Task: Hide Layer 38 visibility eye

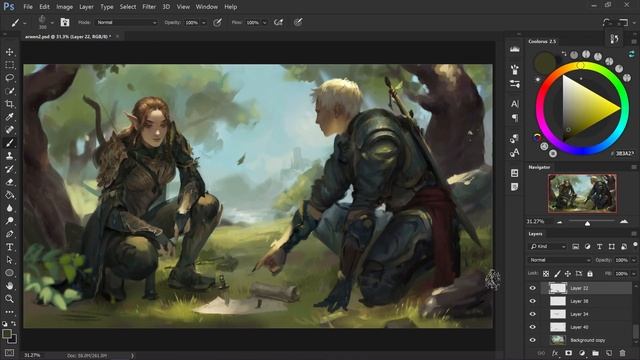Action: (533, 301)
